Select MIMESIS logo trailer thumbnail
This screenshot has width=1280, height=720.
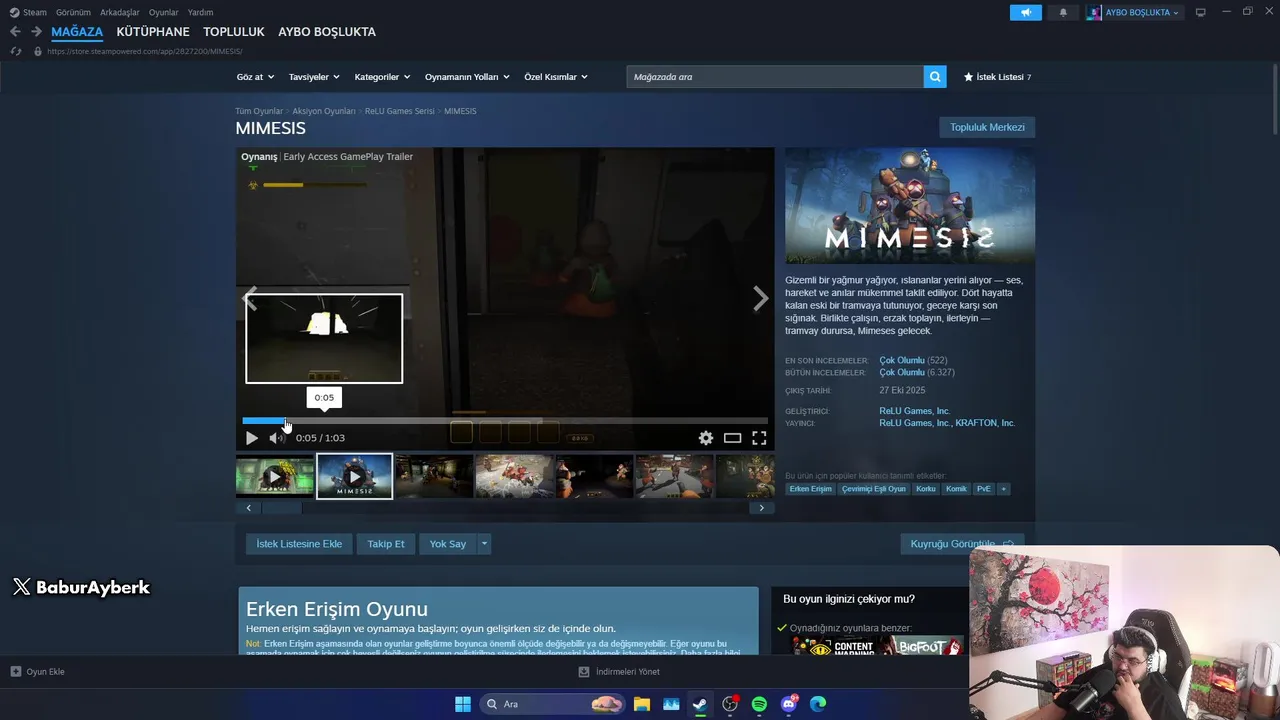(355, 477)
